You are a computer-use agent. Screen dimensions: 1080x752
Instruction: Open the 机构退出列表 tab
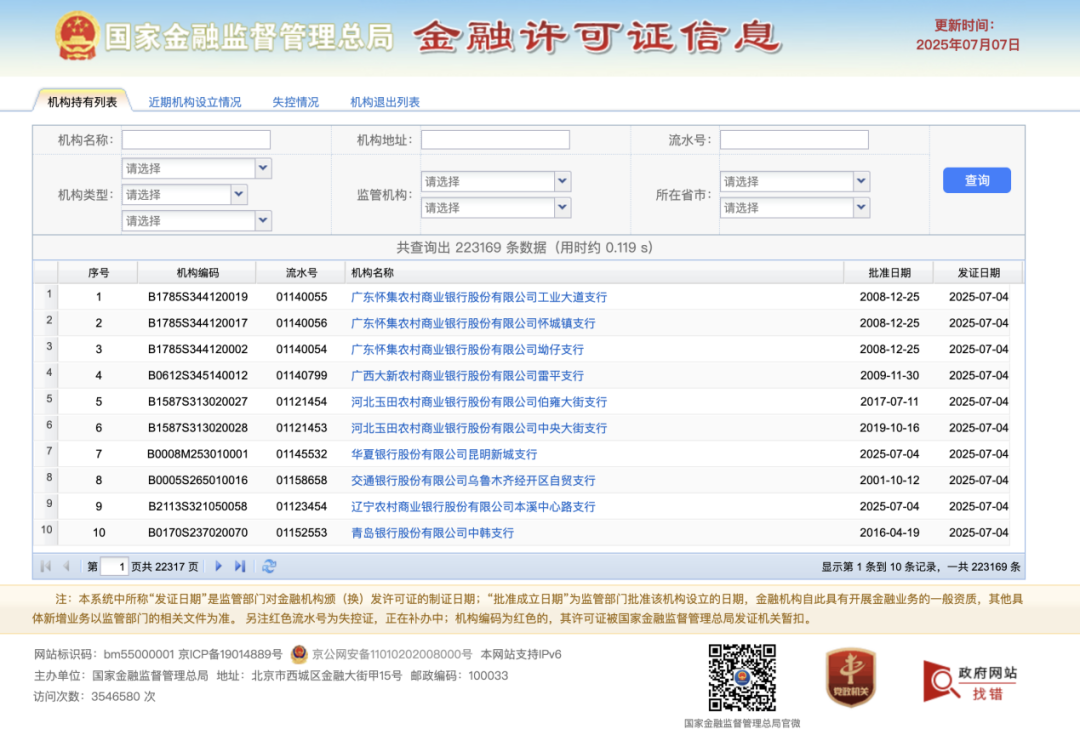385,102
